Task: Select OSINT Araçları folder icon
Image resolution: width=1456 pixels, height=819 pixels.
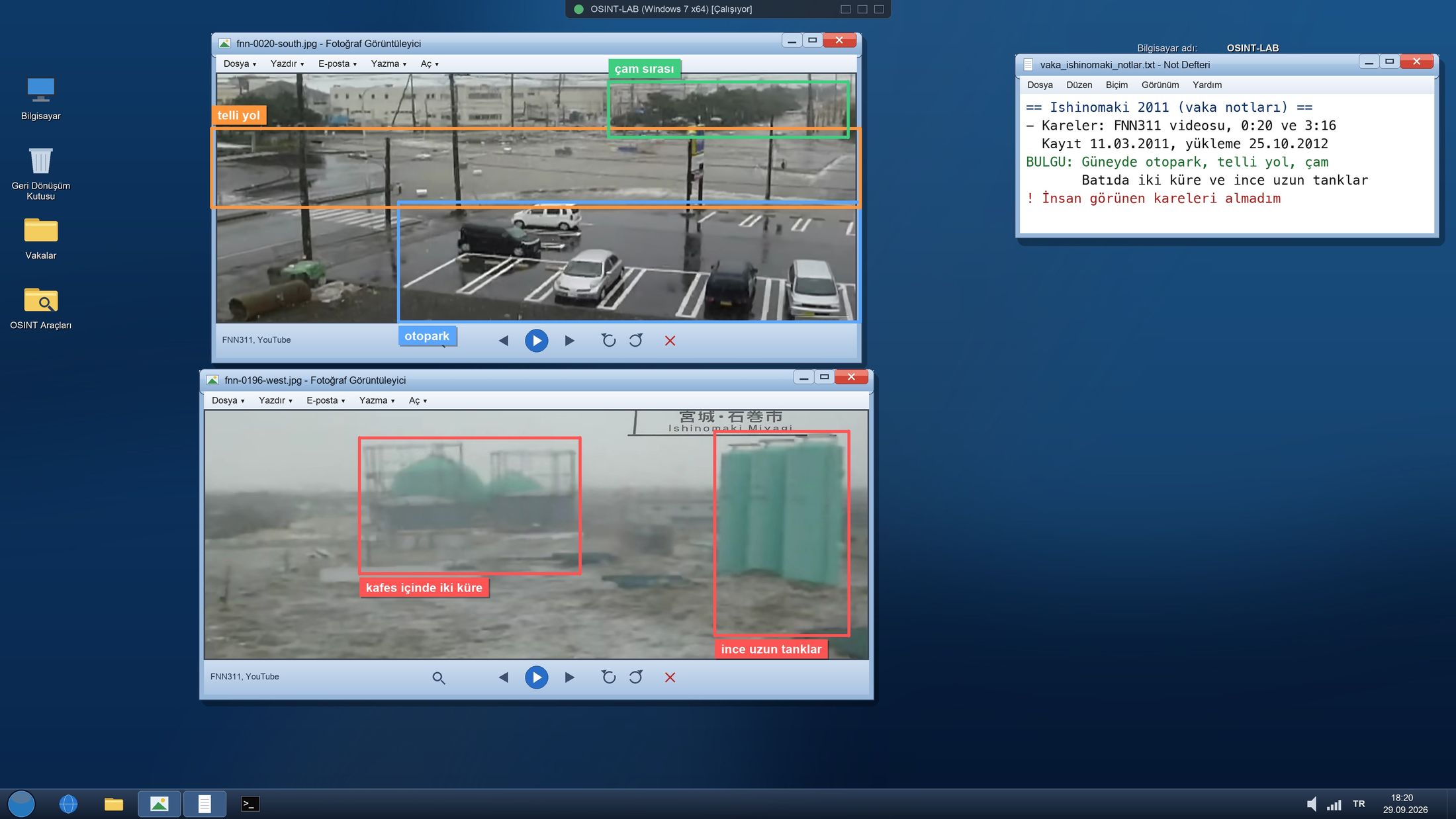Action: (40, 308)
